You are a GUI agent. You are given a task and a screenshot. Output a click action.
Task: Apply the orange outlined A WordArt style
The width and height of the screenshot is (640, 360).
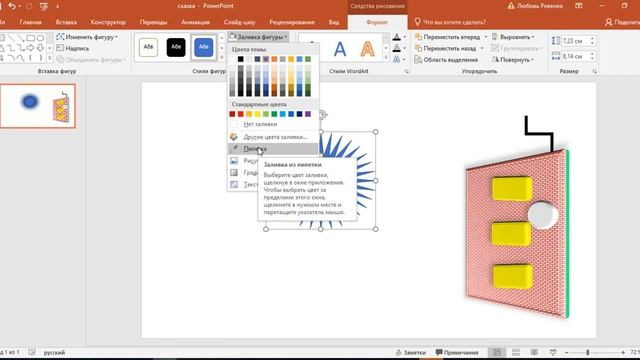pyautogui.click(x=367, y=49)
